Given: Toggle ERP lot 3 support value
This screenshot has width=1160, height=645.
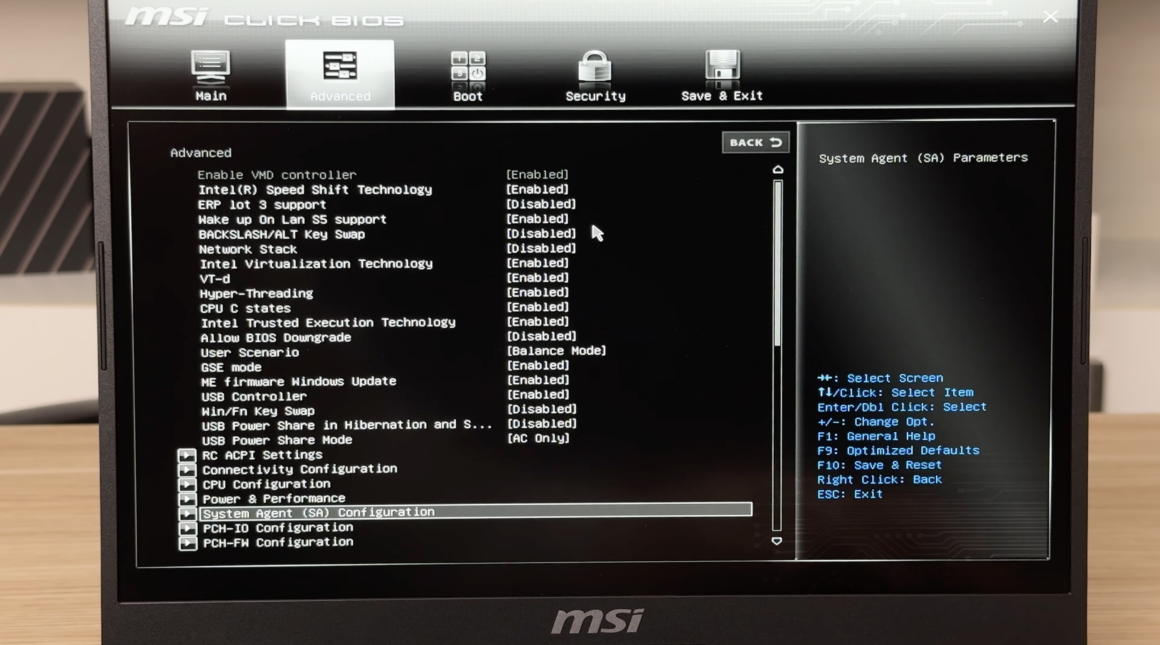Looking at the screenshot, I should 541,204.
